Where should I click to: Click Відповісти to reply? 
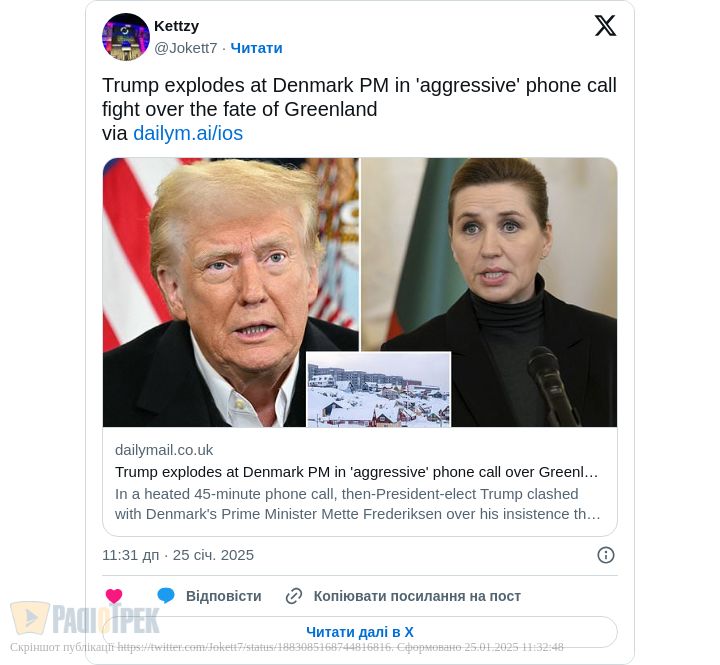coord(224,596)
